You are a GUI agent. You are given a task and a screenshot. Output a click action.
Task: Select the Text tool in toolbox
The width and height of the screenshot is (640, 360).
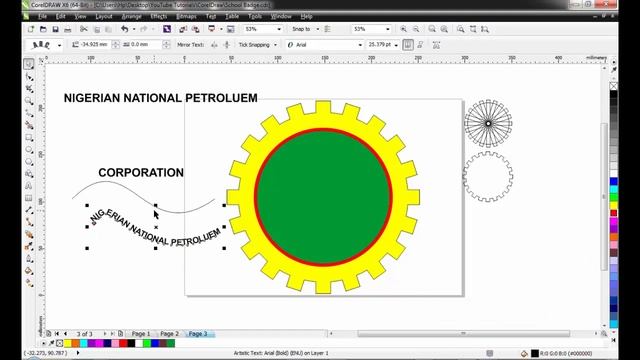coord(29,186)
